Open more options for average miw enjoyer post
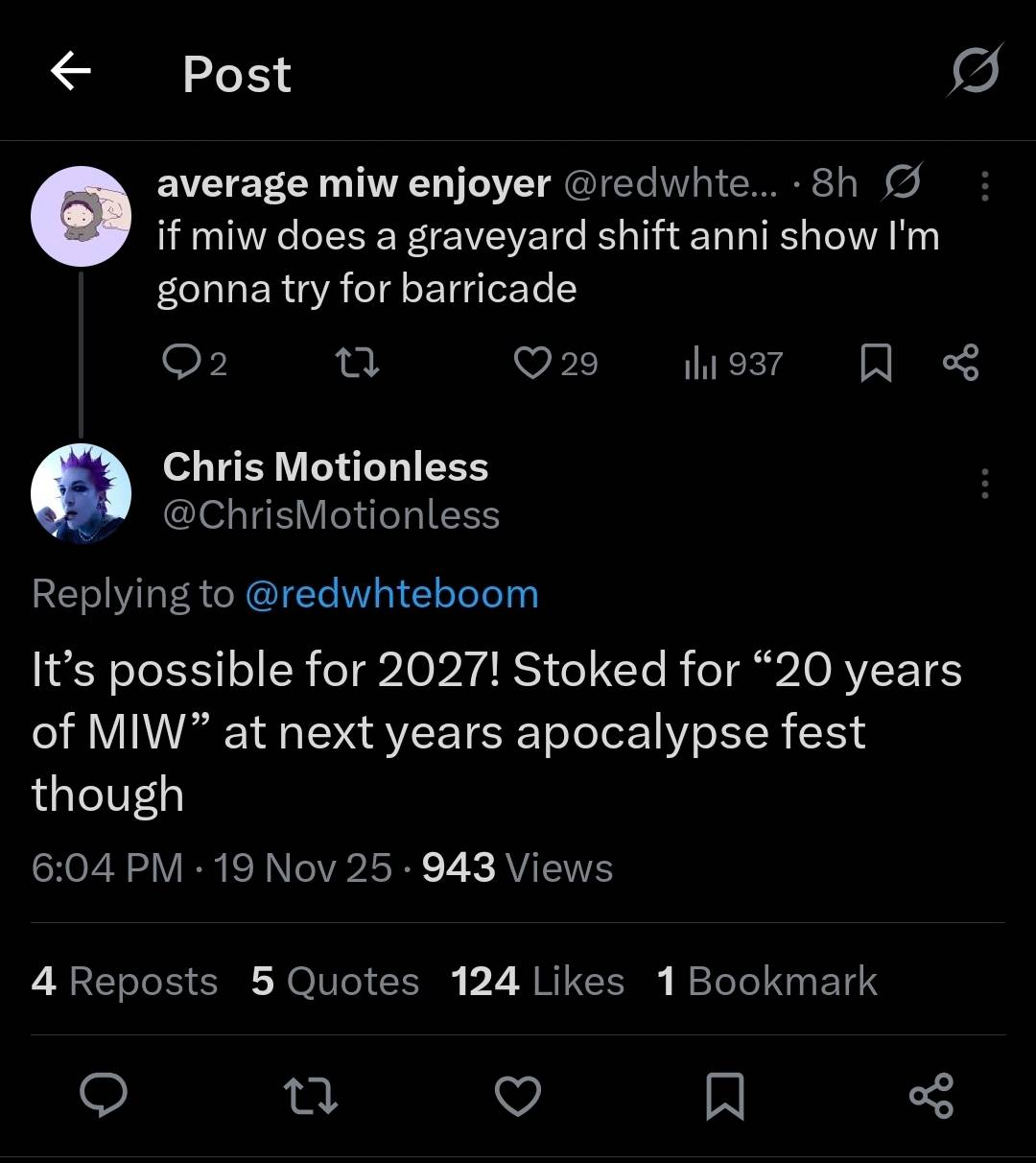This screenshot has width=1036, height=1163. pyautogui.click(x=984, y=185)
